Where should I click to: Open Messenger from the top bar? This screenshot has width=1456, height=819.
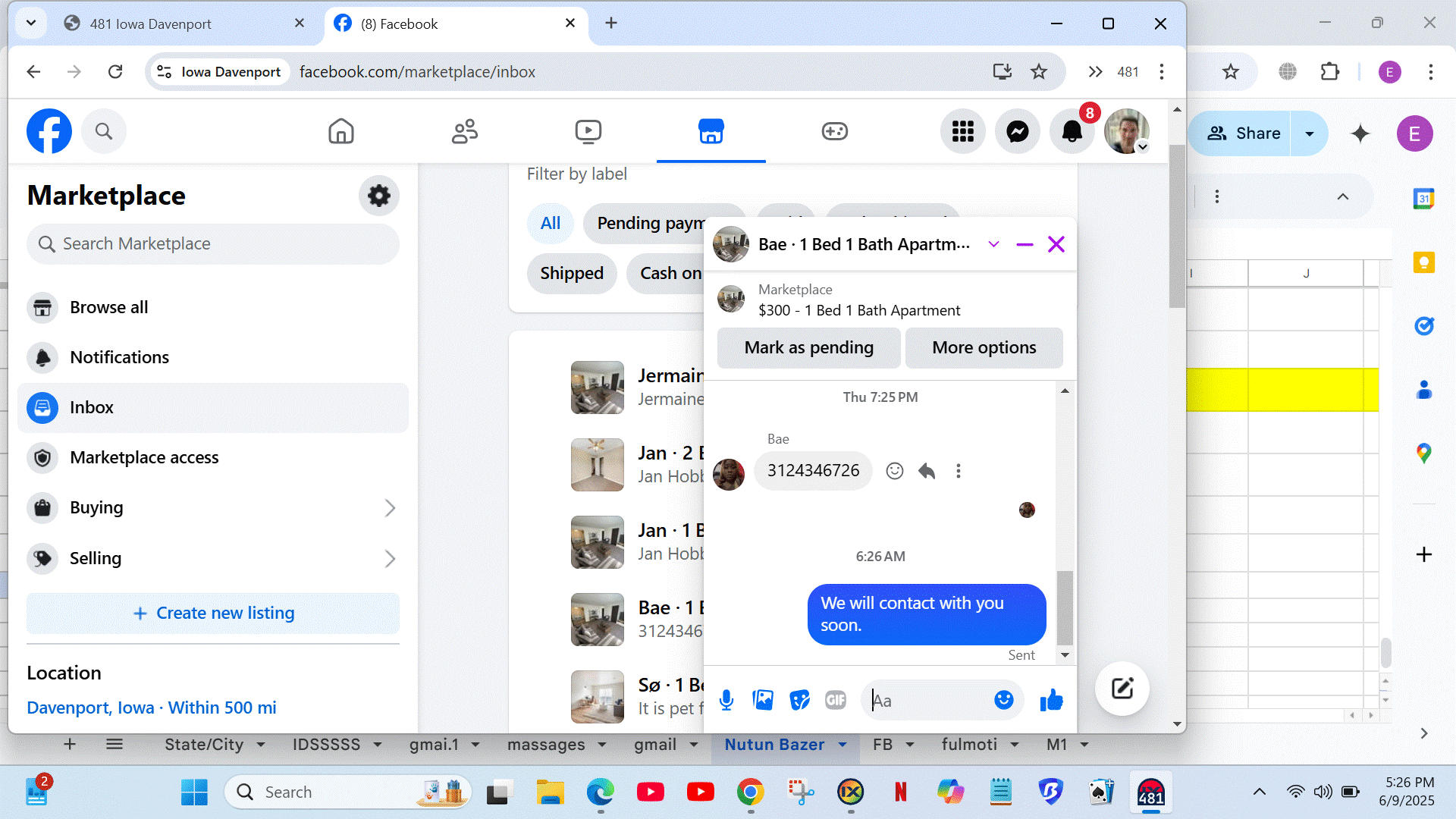click(x=1017, y=132)
